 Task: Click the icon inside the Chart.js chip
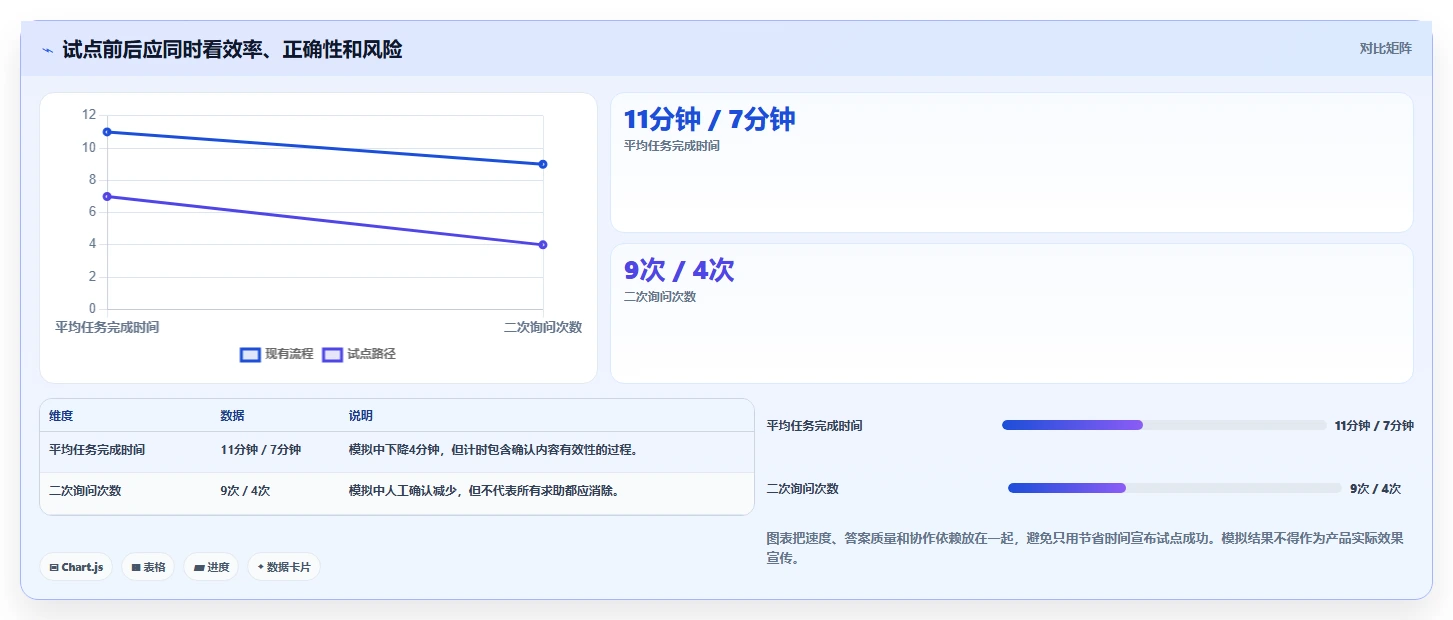click(54, 567)
